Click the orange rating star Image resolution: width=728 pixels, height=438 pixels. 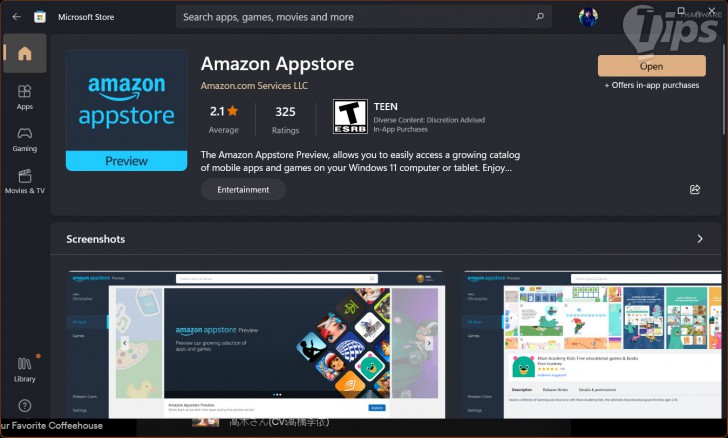[233, 111]
